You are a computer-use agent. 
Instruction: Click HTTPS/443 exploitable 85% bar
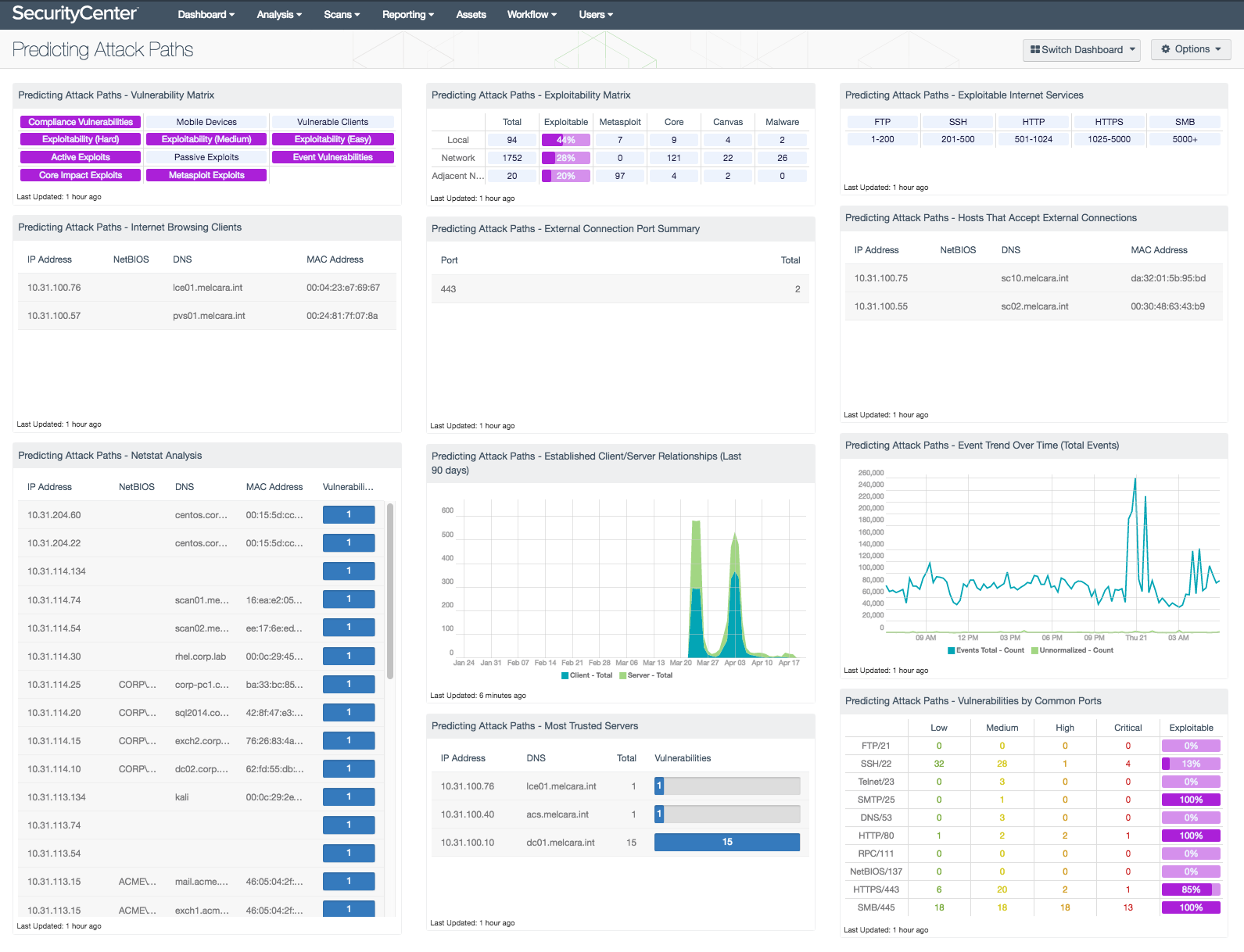click(1191, 889)
